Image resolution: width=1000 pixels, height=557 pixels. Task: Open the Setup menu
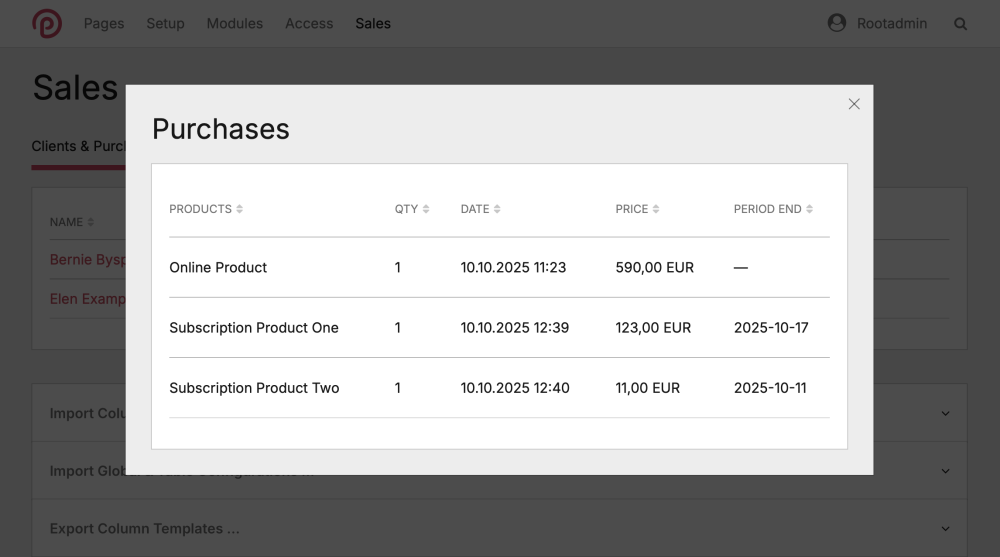165,23
